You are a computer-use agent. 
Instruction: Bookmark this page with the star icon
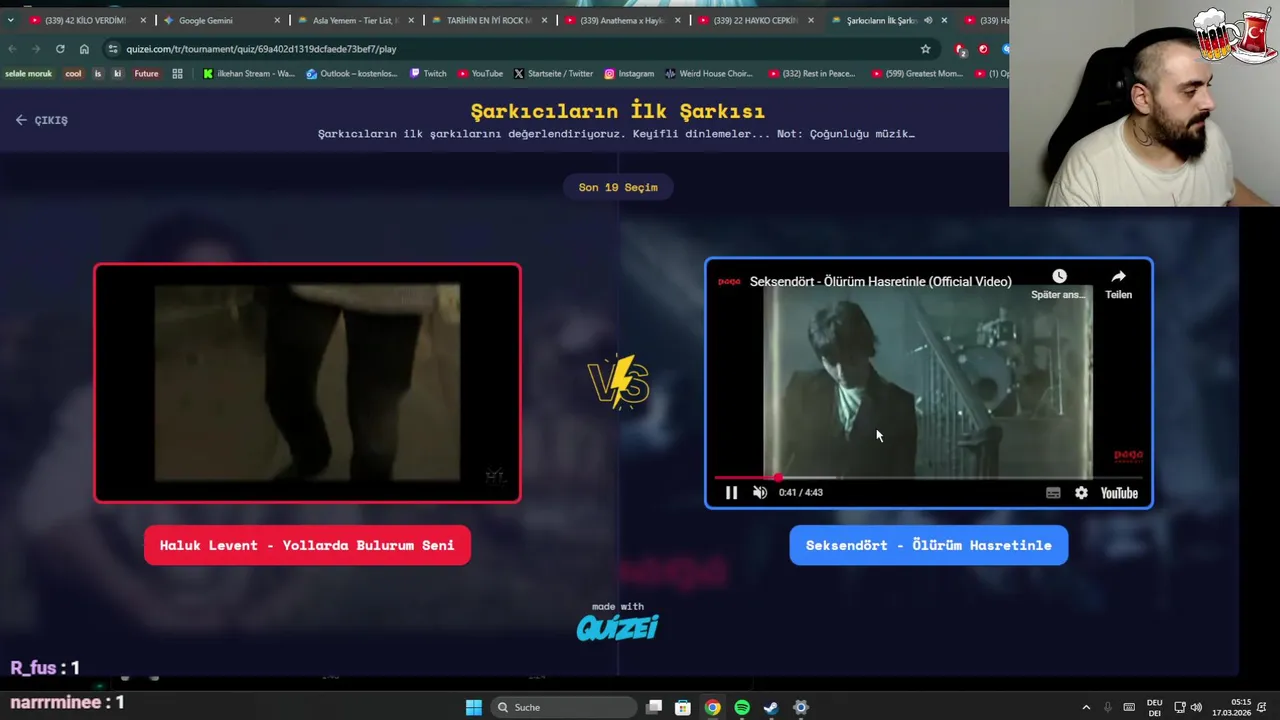click(x=925, y=48)
